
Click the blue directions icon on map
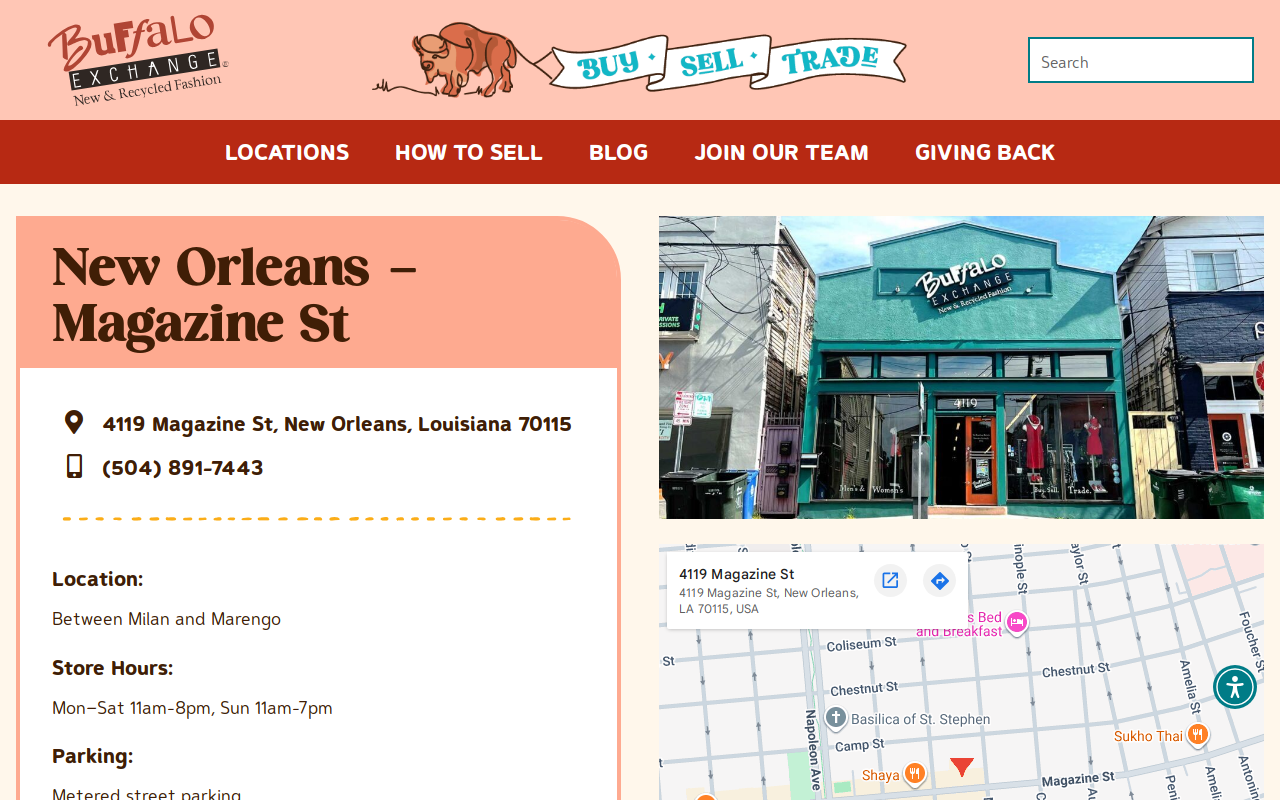point(939,580)
